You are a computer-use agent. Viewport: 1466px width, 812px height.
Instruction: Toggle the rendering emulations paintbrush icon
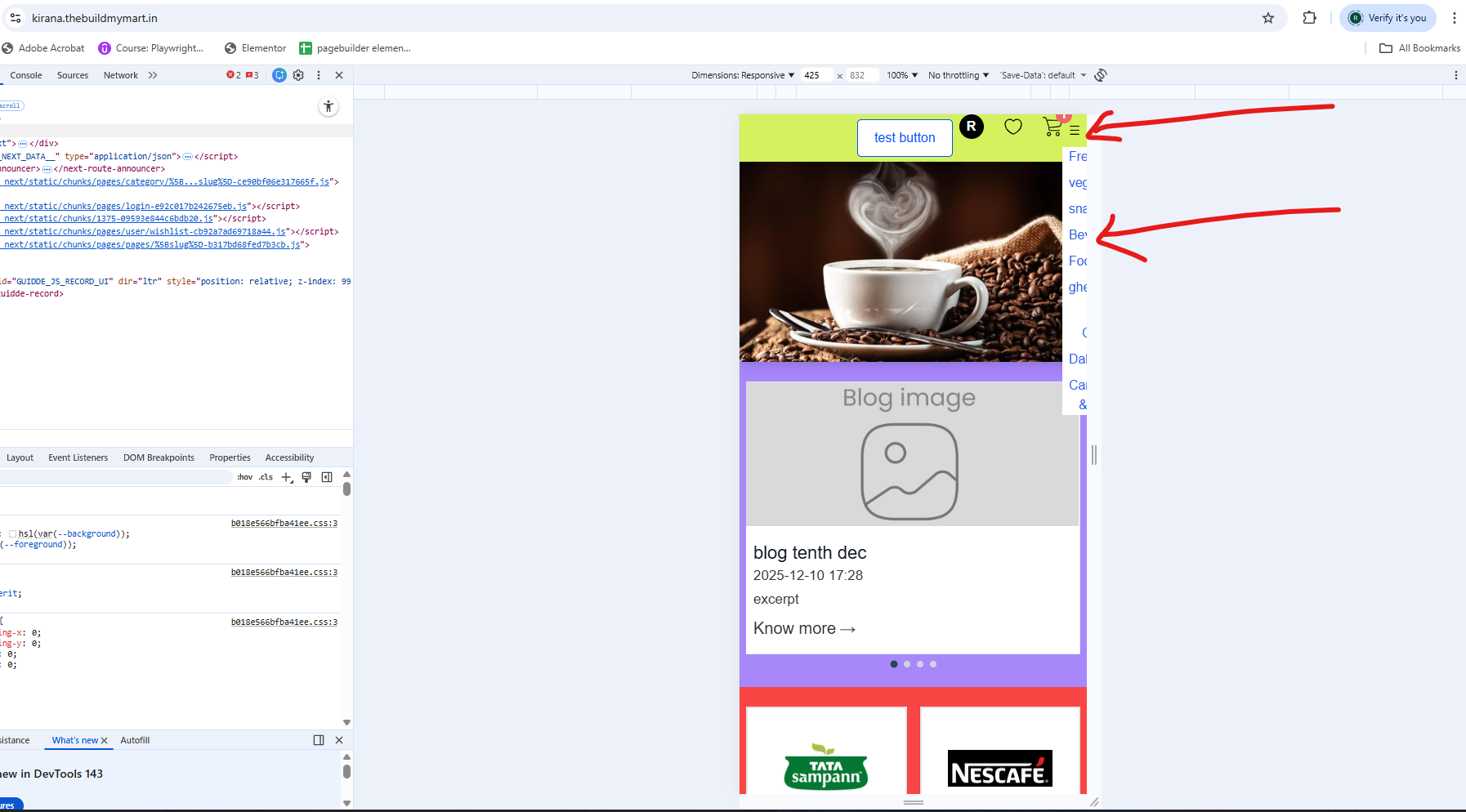click(306, 477)
